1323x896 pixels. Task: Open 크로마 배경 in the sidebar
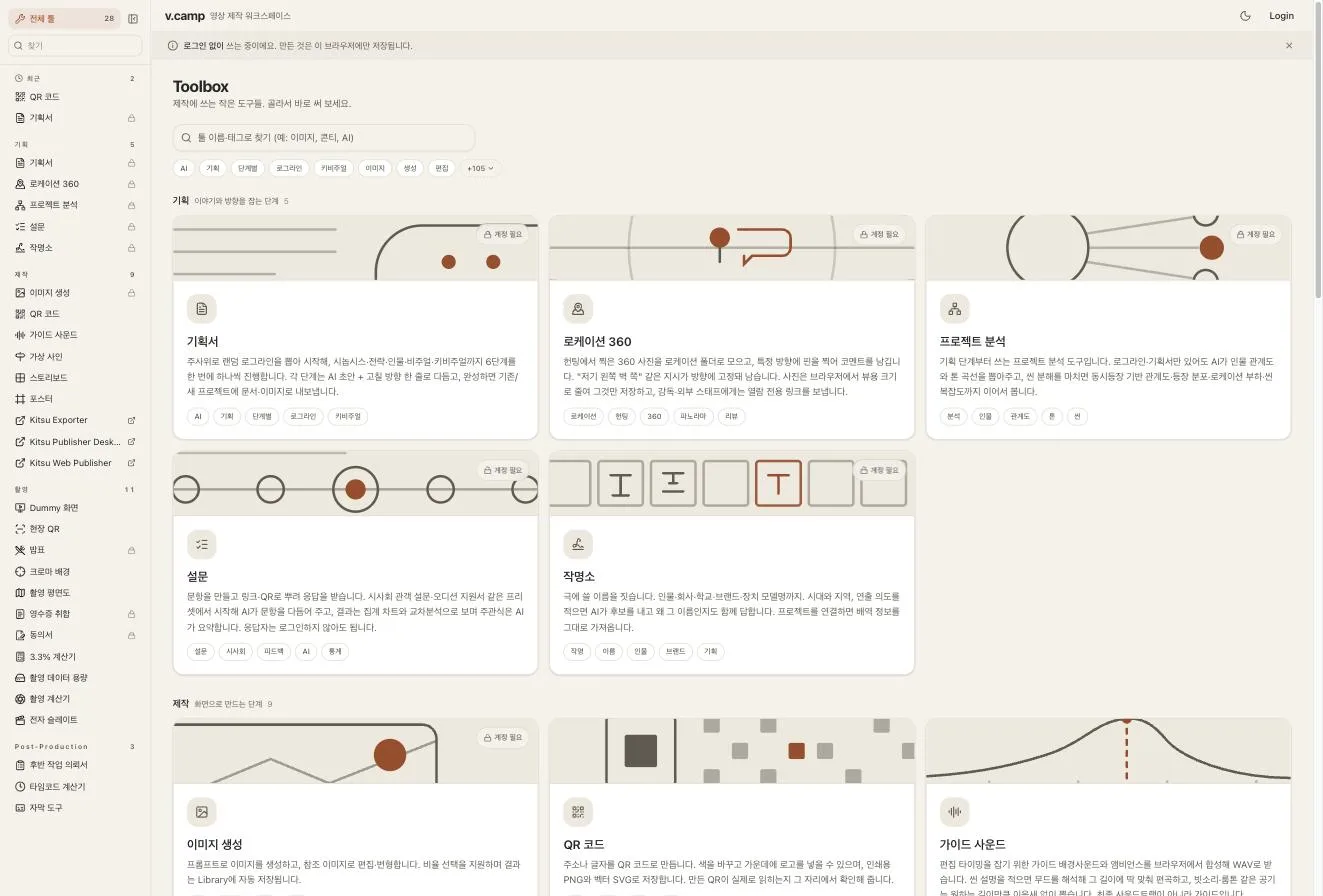pyautogui.click(x=75, y=572)
